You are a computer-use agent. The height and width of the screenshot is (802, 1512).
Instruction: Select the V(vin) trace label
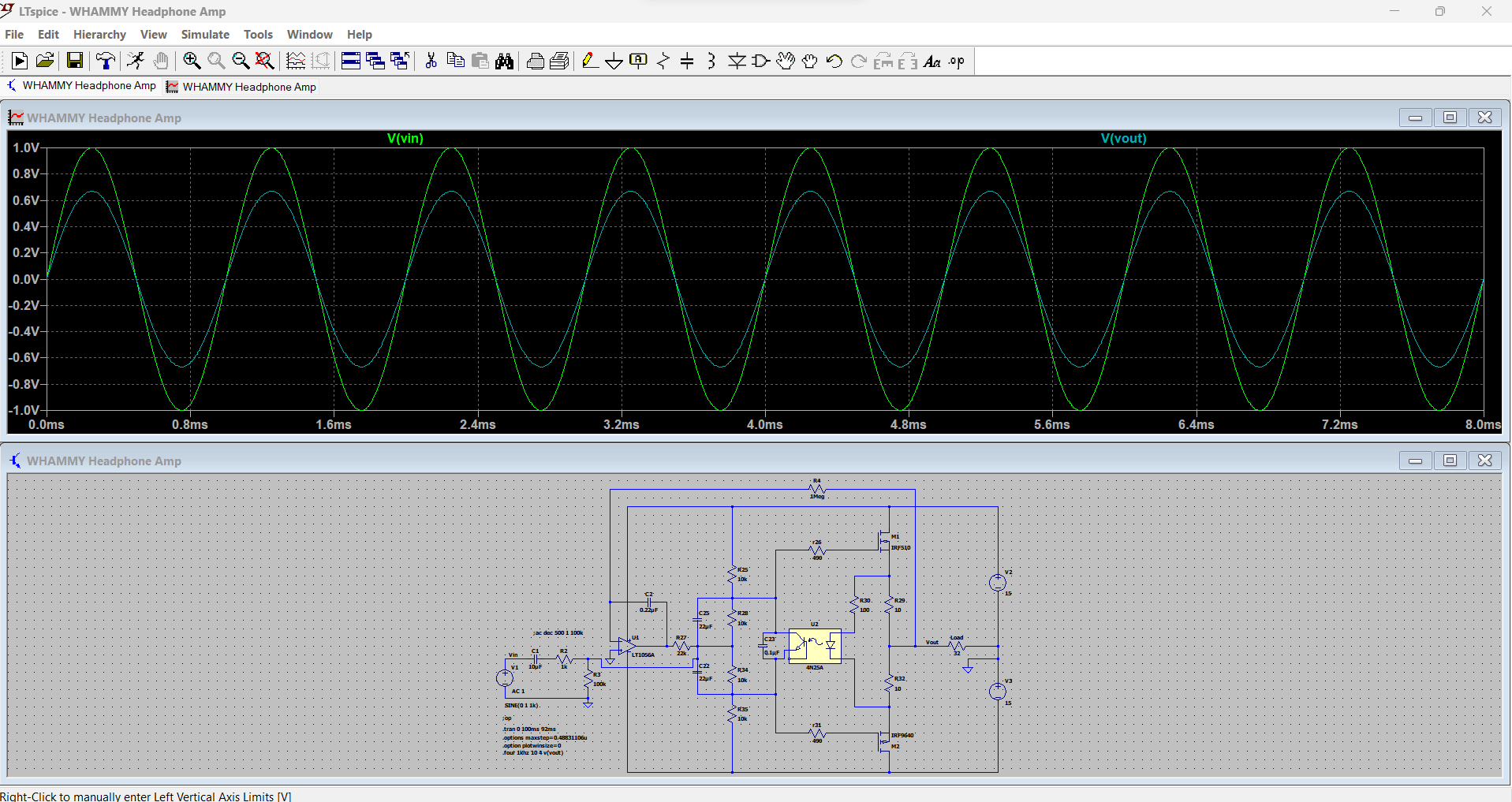click(405, 138)
